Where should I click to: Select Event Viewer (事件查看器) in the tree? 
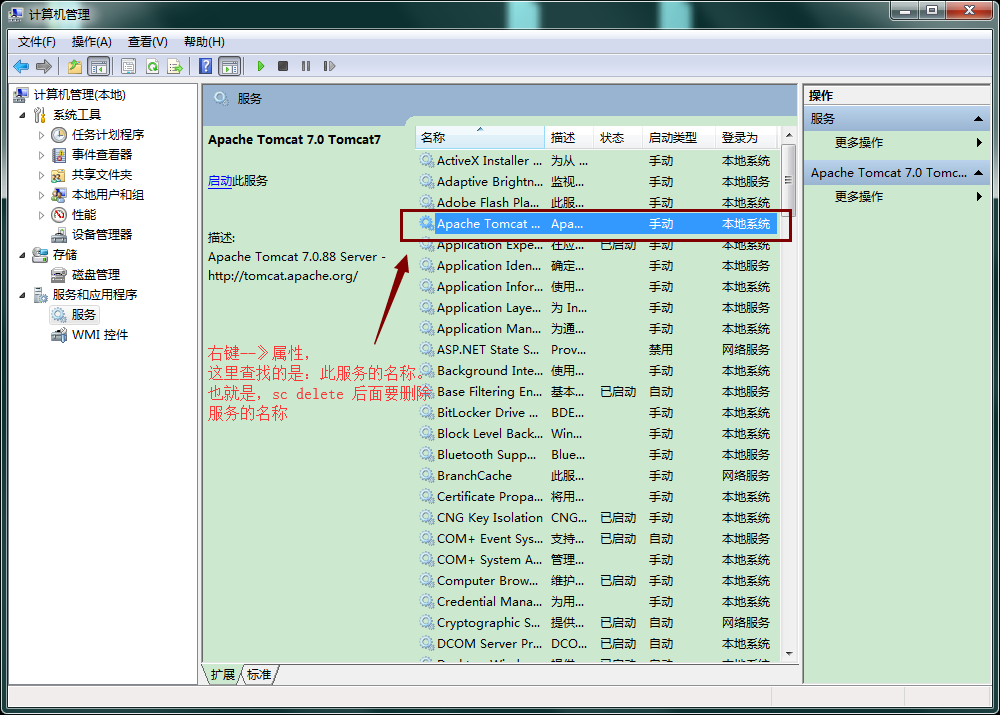point(102,154)
